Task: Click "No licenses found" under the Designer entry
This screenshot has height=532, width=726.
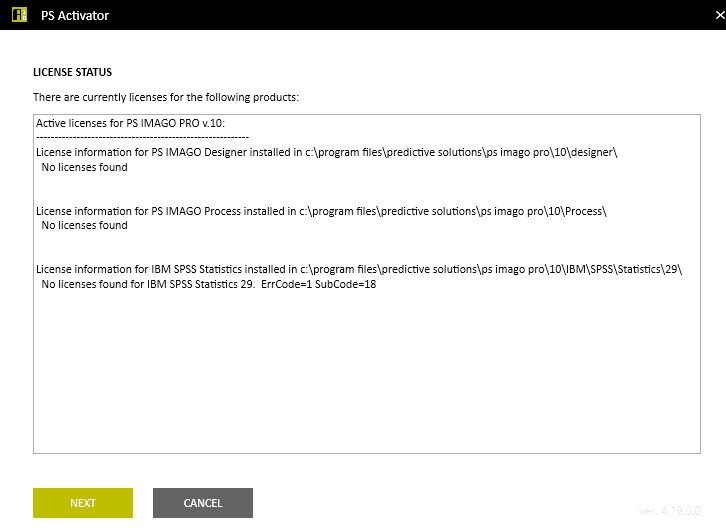Action: click(84, 167)
